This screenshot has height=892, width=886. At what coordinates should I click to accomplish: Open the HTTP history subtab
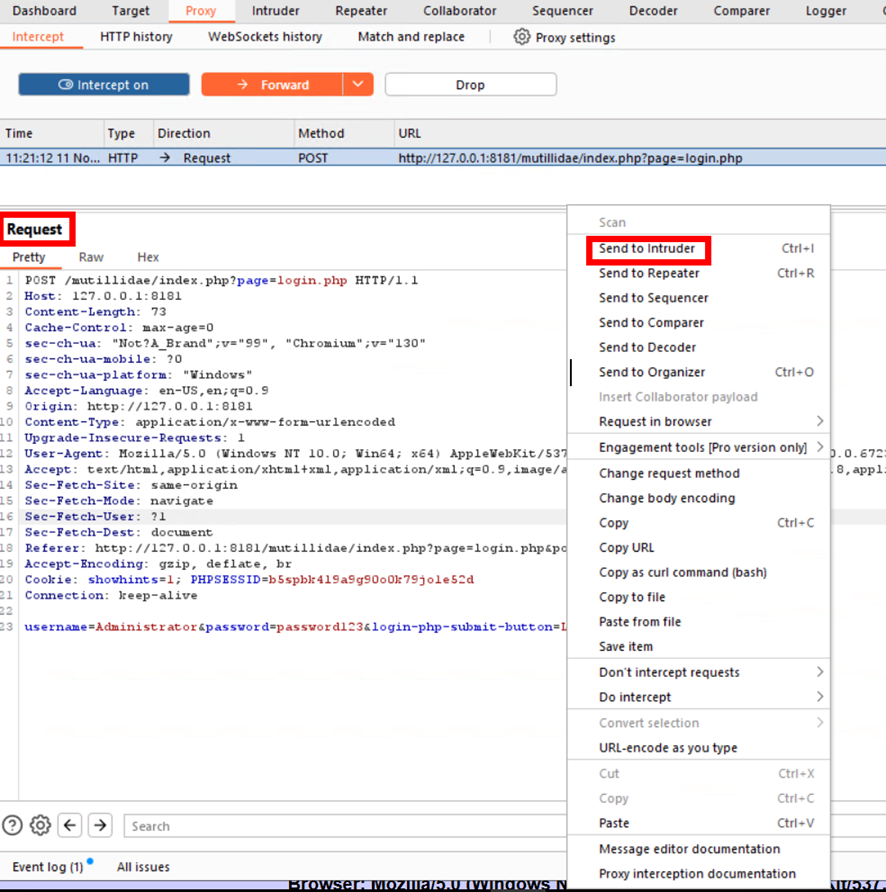coord(136,37)
